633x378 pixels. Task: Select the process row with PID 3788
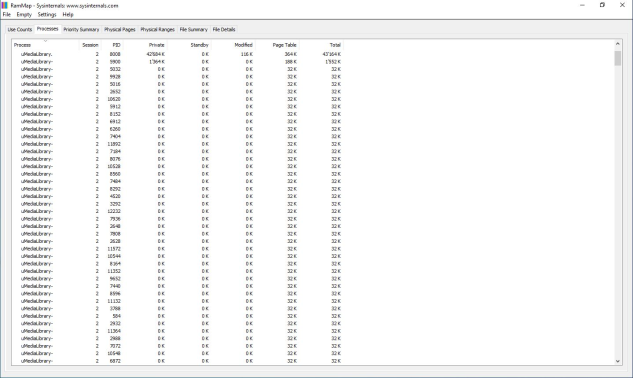tap(178, 308)
